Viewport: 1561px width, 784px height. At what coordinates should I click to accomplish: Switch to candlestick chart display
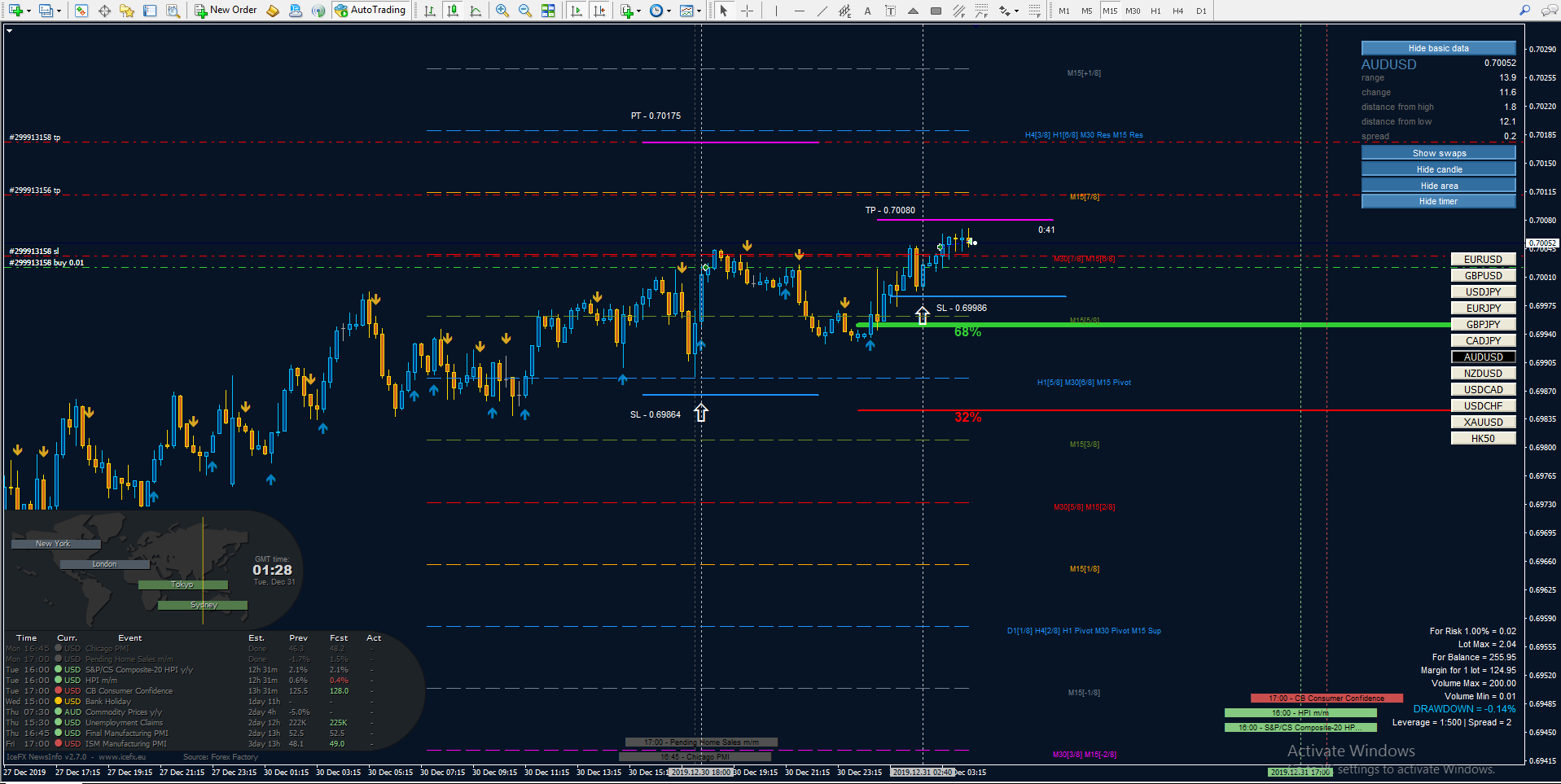tap(453, 11)
